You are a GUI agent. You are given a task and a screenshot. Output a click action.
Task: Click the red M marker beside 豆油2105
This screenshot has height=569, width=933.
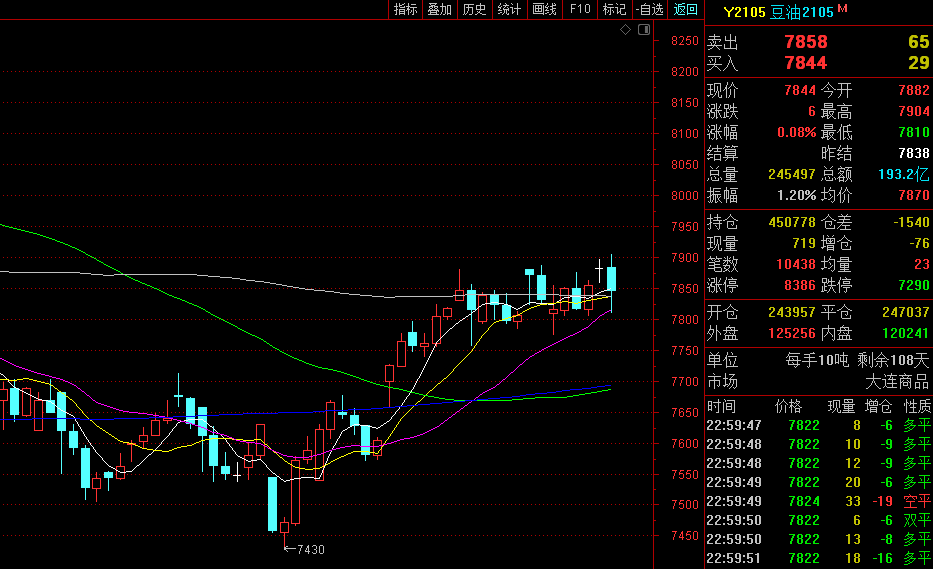point(843,8)
